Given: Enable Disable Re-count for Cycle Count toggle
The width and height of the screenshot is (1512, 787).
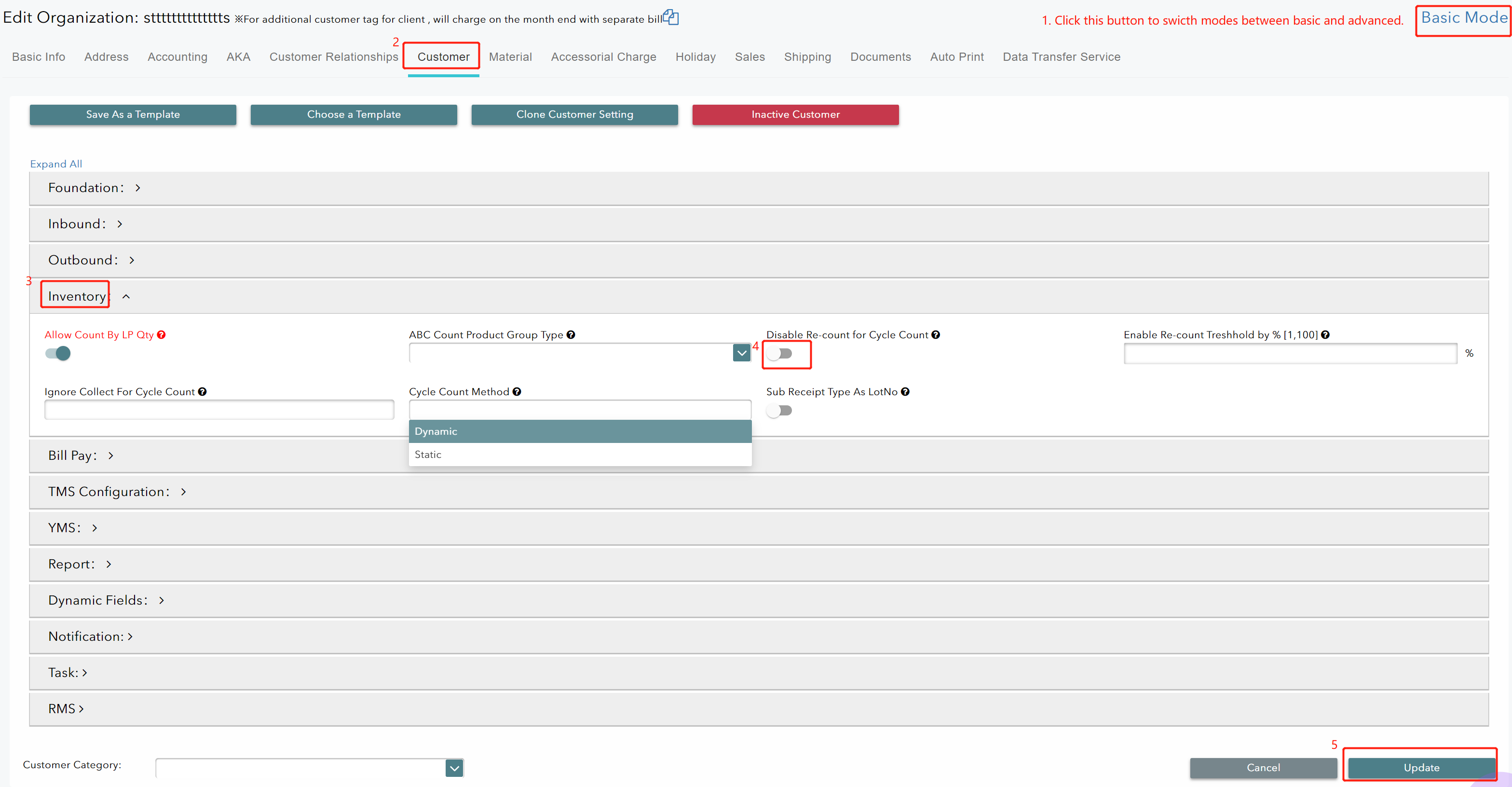Looking at the screenshot, I should pyautogui.click(x=779, y=353).
